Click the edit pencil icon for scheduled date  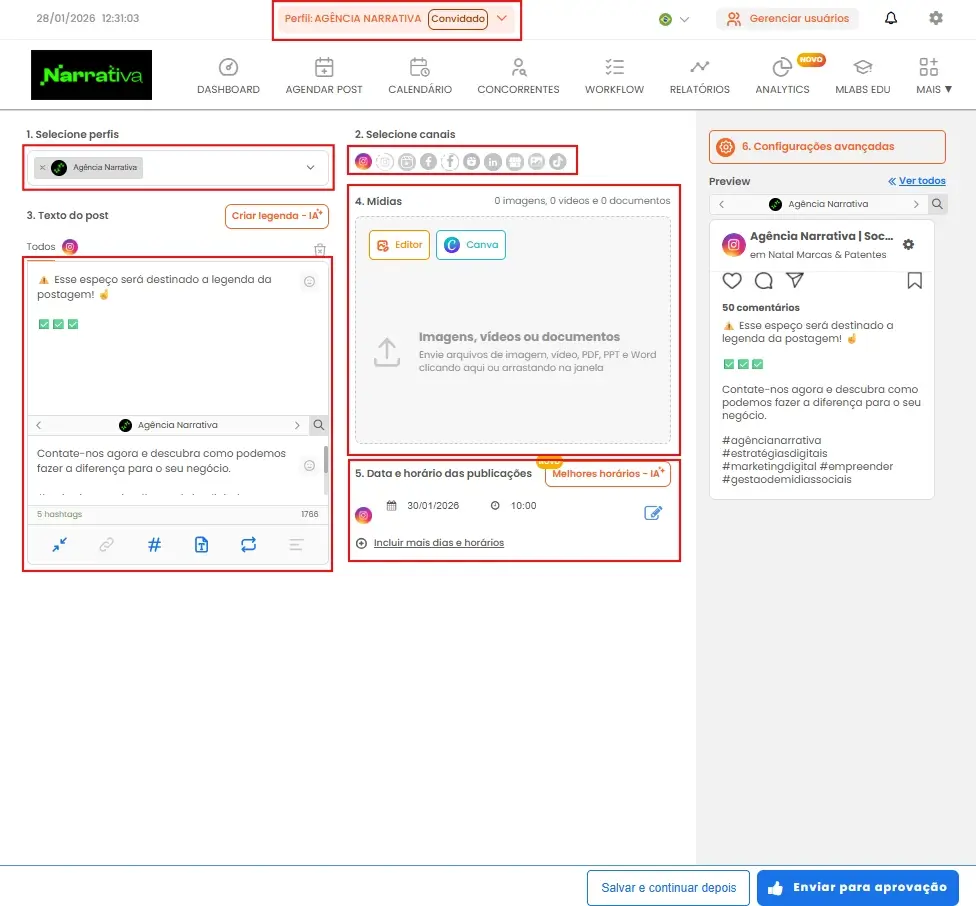point(653,513)
